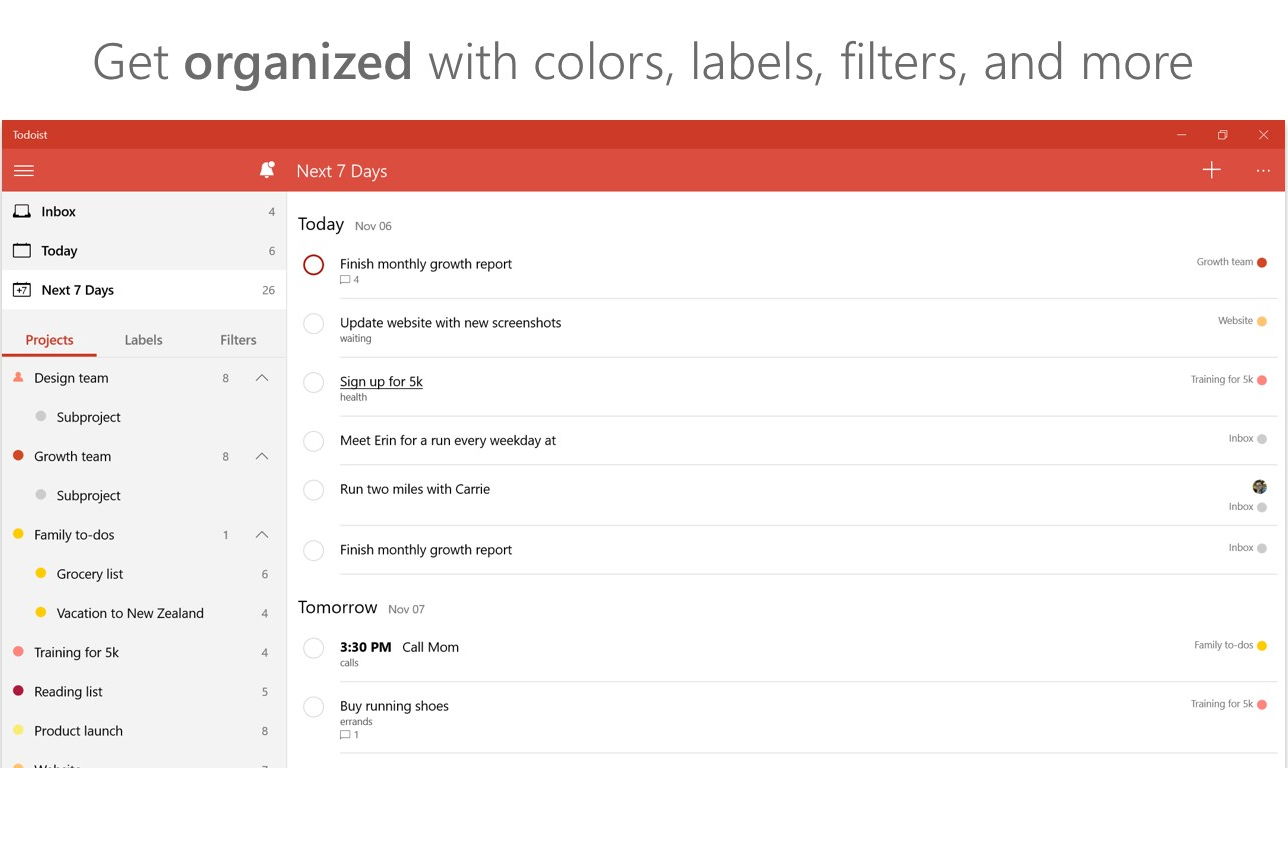
Task: Click the 3:30 PM time on Call Mom
Action: (x=365, y=647)
